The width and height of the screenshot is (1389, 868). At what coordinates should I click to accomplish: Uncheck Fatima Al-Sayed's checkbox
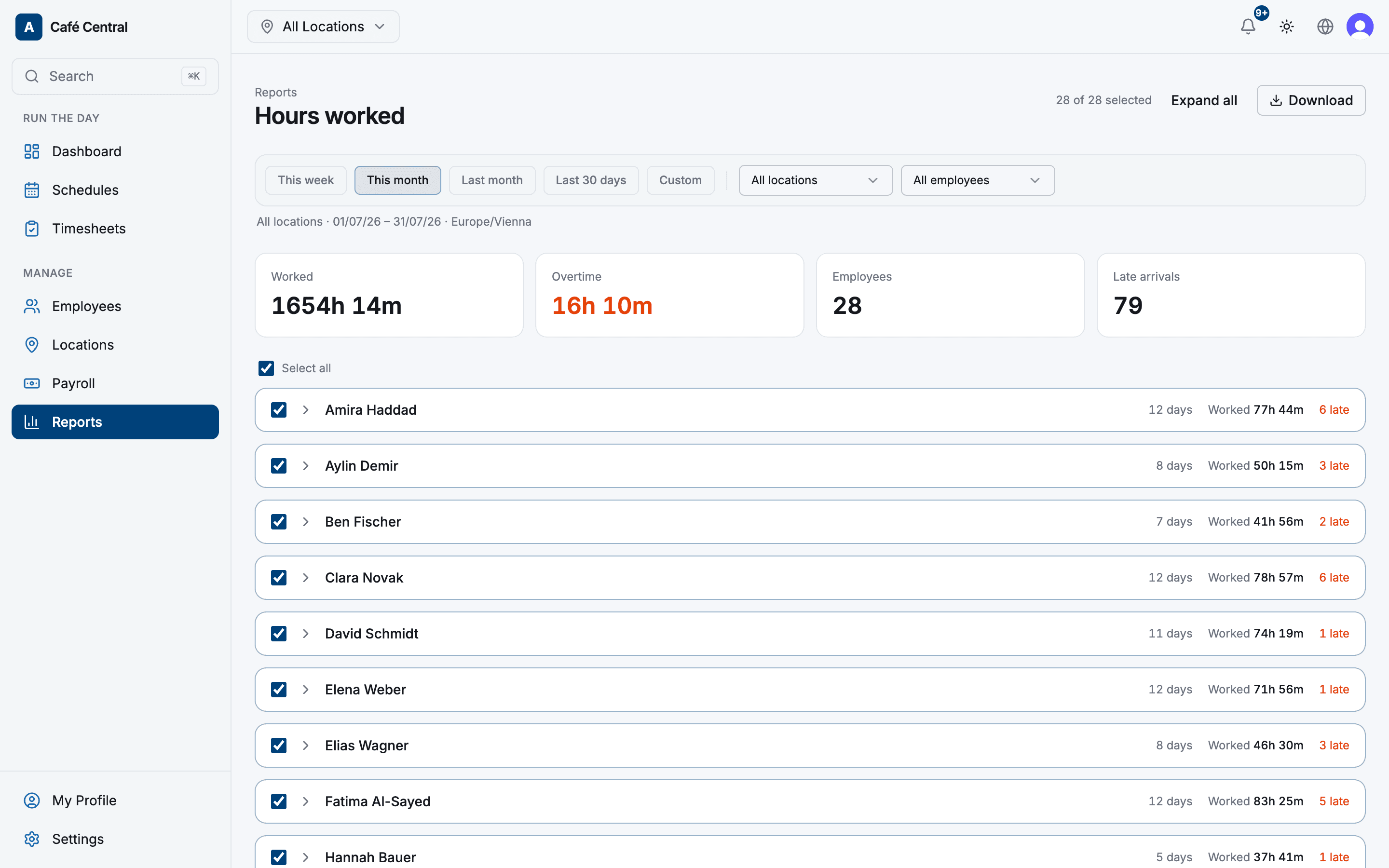pyautogui.click(x=278, y=801)
